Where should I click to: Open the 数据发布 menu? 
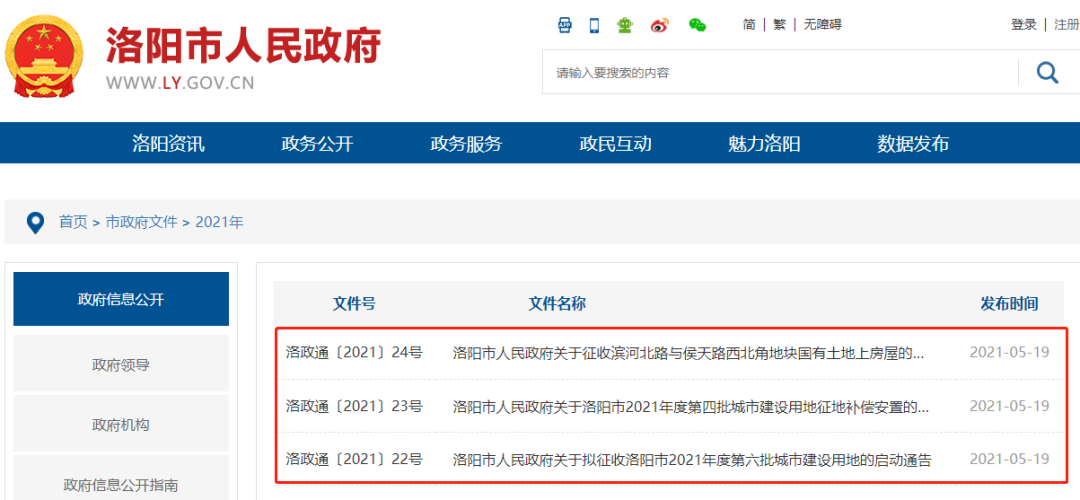point(913,144)
